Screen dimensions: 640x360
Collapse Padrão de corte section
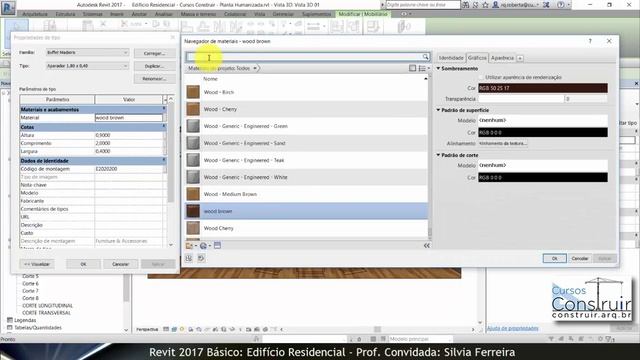coord(438,155)
